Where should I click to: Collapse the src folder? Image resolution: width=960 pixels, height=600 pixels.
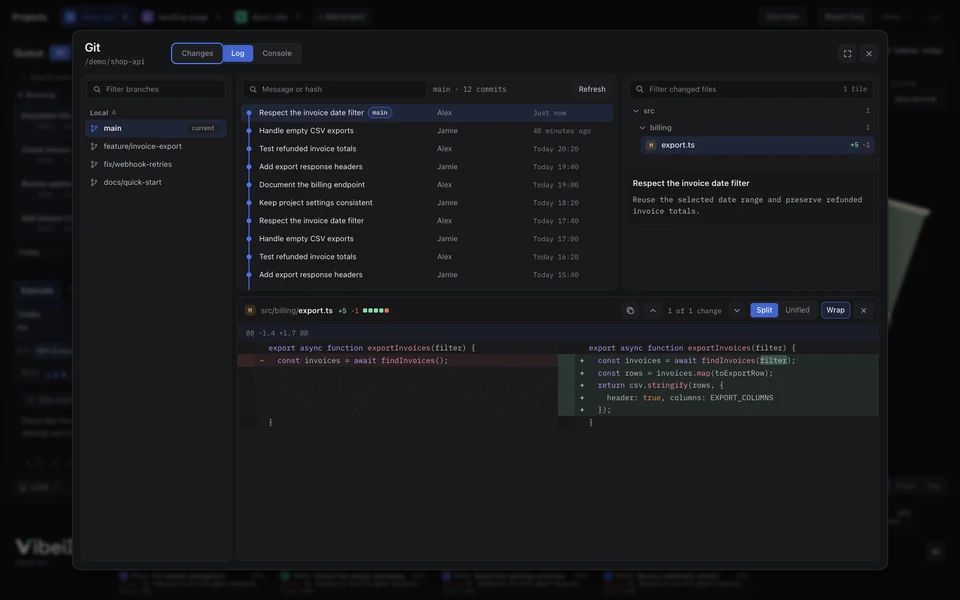636,111
